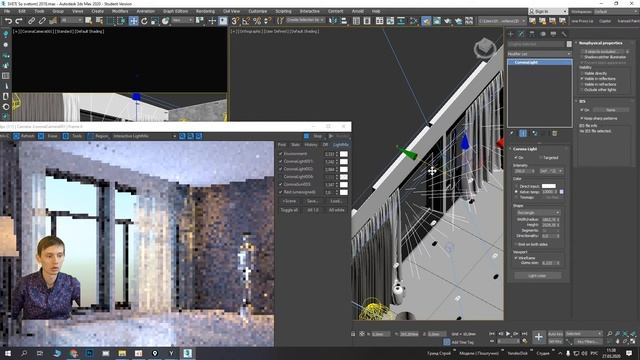The height and width of the screenshot is (360, 640).
Task: Click the Select and Place tool
Action: 165,21
